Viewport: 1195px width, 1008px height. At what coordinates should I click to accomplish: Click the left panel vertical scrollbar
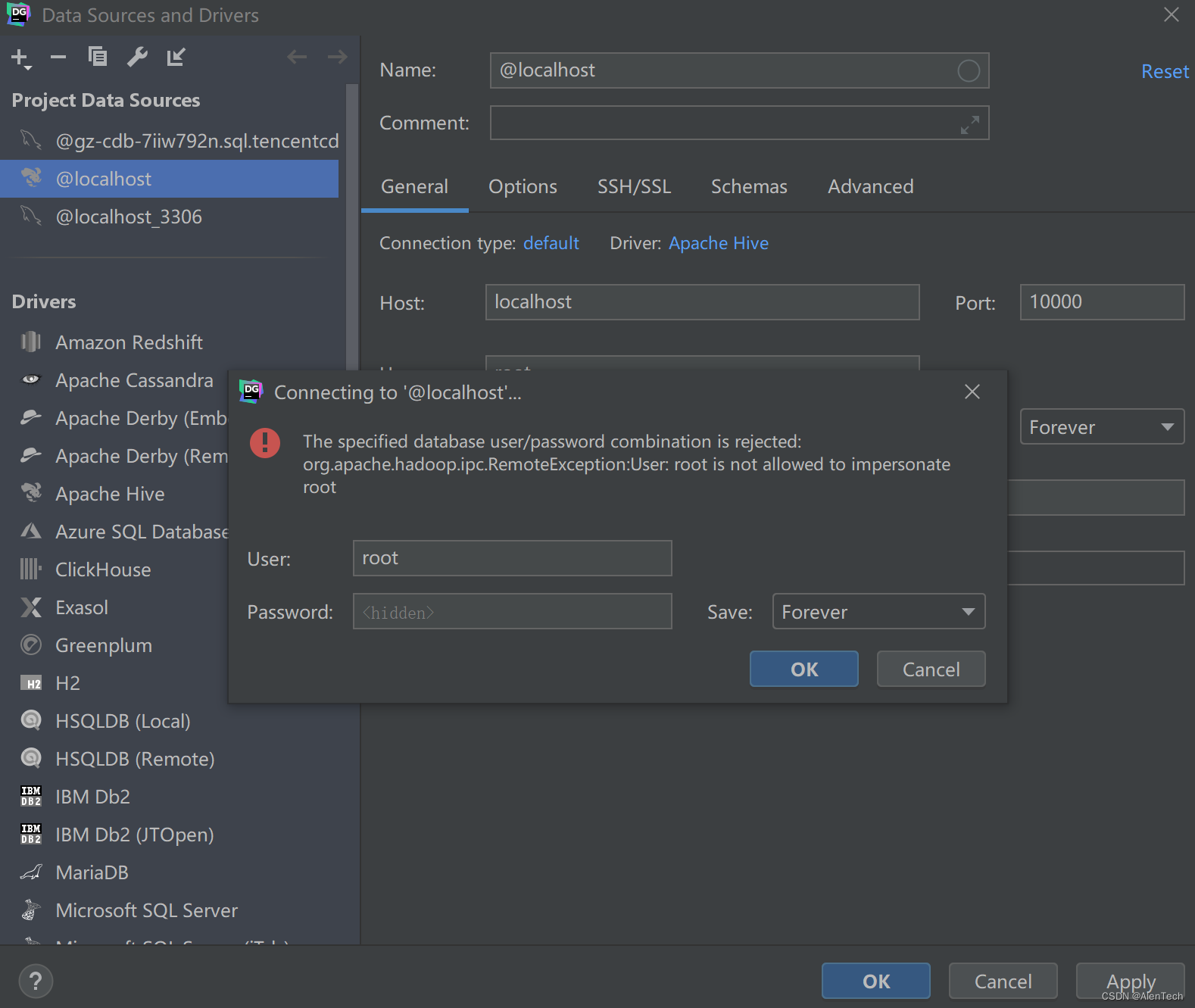[352, 227]
